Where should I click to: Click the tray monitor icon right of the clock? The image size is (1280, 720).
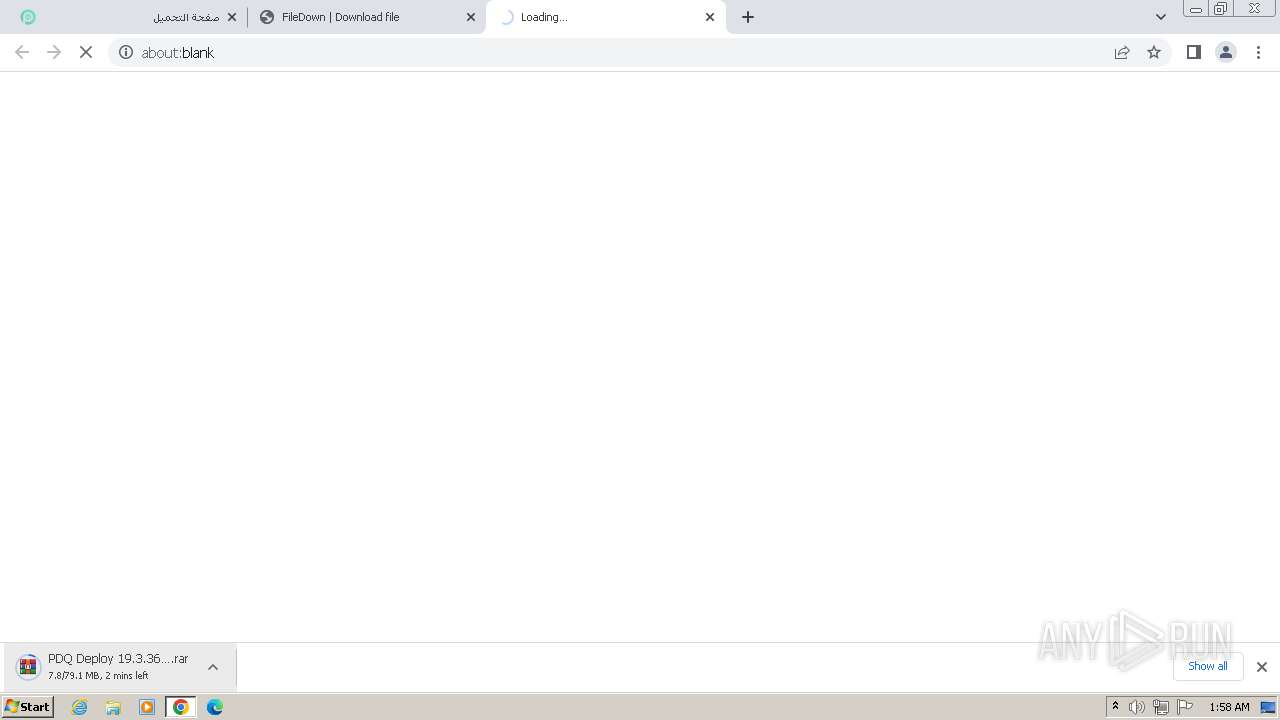1268,707
